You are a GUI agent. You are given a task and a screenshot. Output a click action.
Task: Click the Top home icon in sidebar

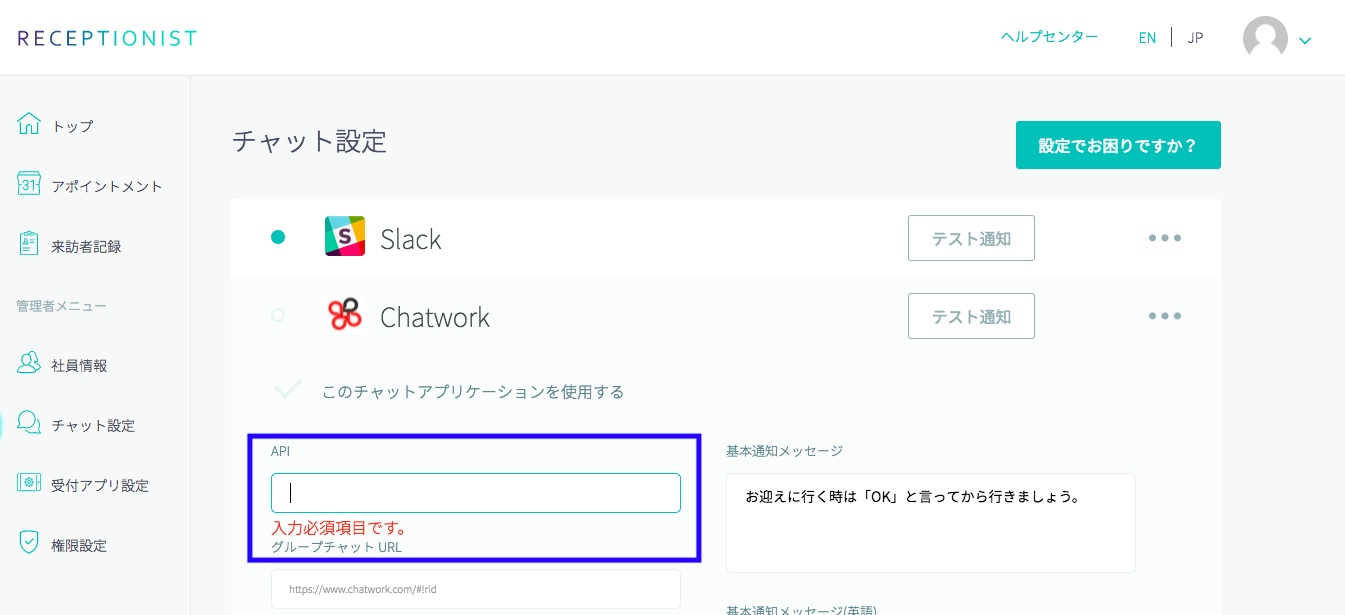[x=29, y=125]
